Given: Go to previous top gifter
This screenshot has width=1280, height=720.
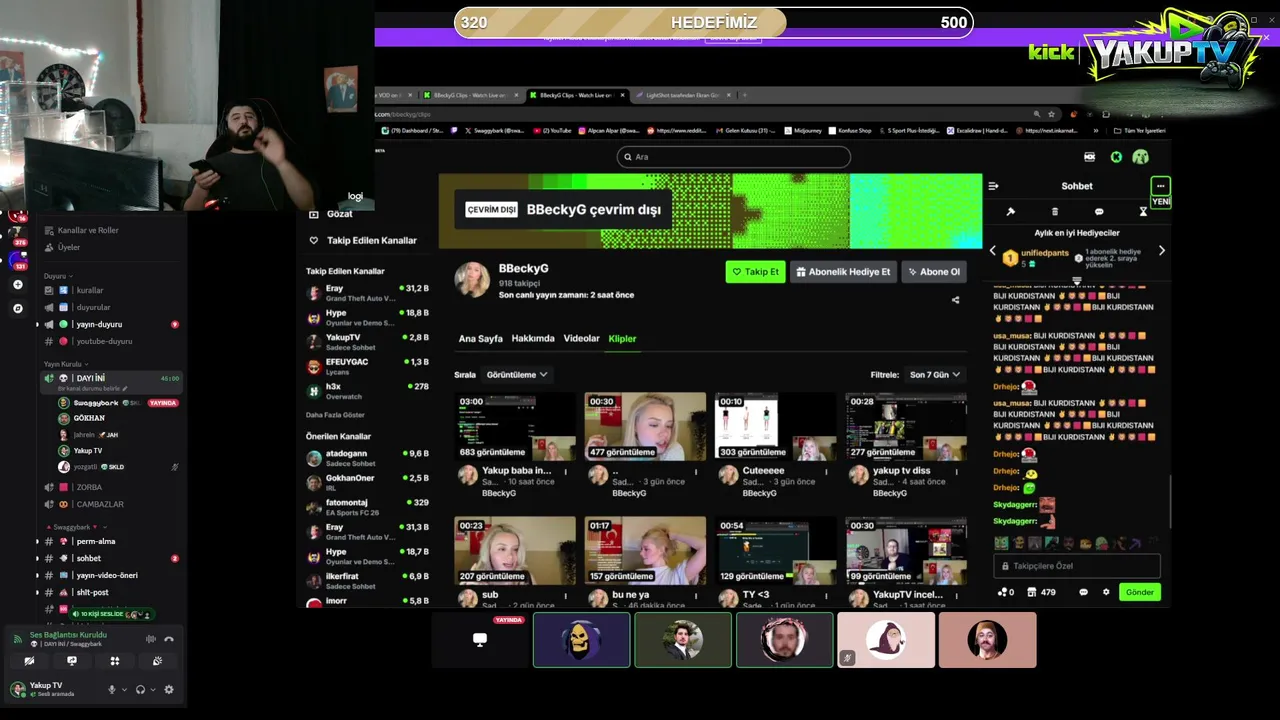Looking at the screenshot, I should 992,251.
